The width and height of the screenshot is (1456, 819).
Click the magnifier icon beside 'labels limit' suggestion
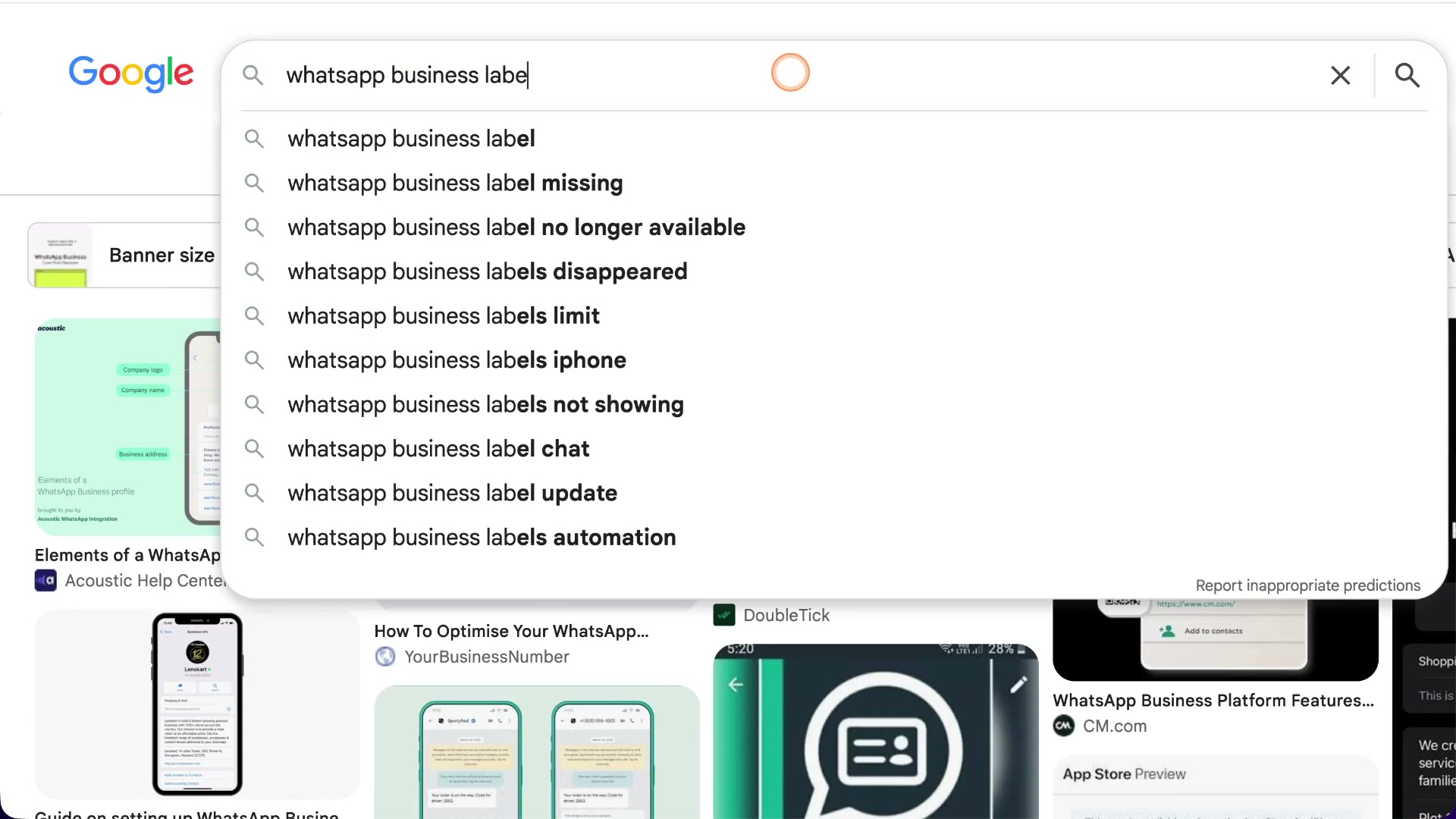[x=254, y=315]
